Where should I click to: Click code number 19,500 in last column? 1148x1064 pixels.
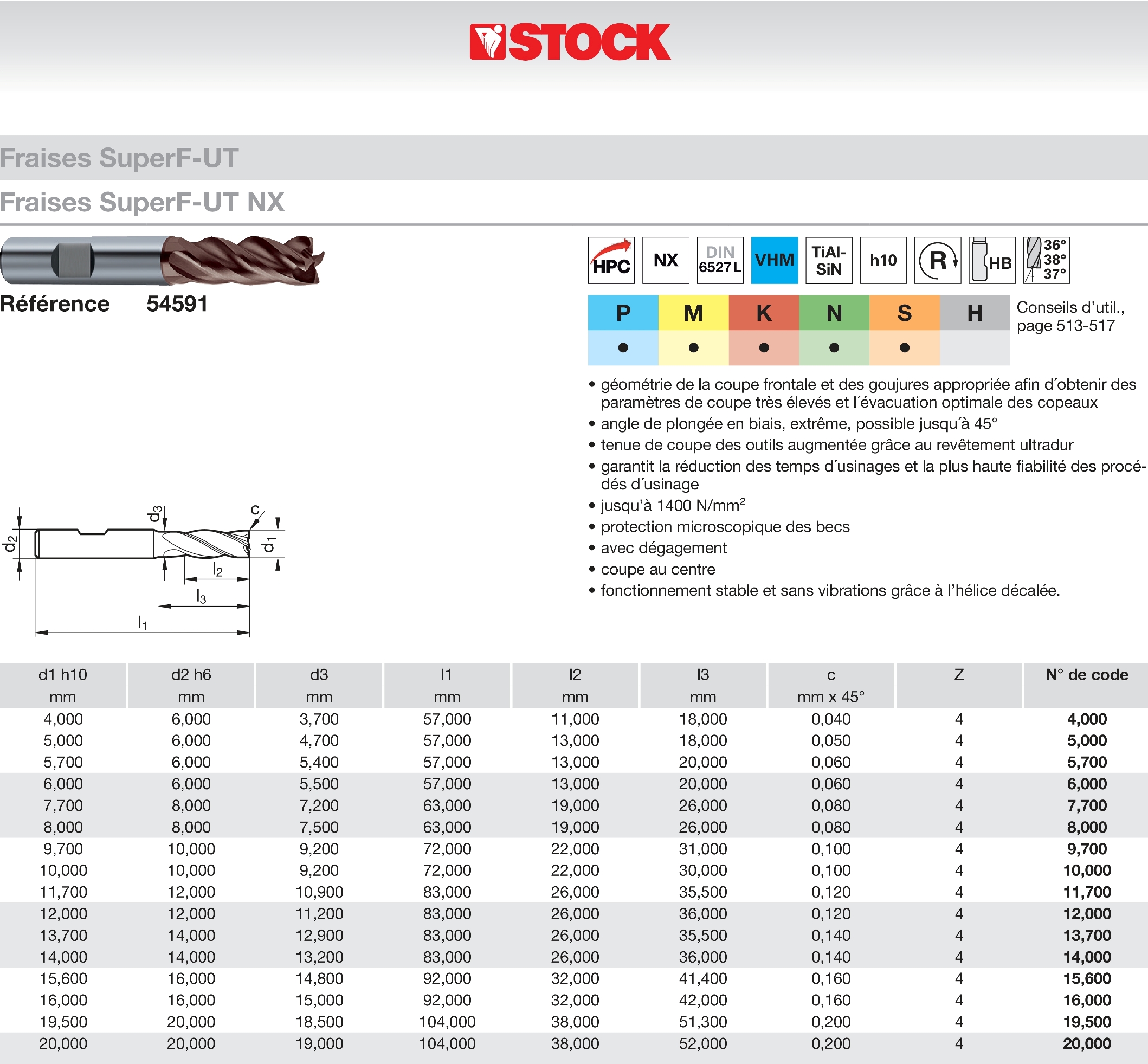click(1086, 1022)
